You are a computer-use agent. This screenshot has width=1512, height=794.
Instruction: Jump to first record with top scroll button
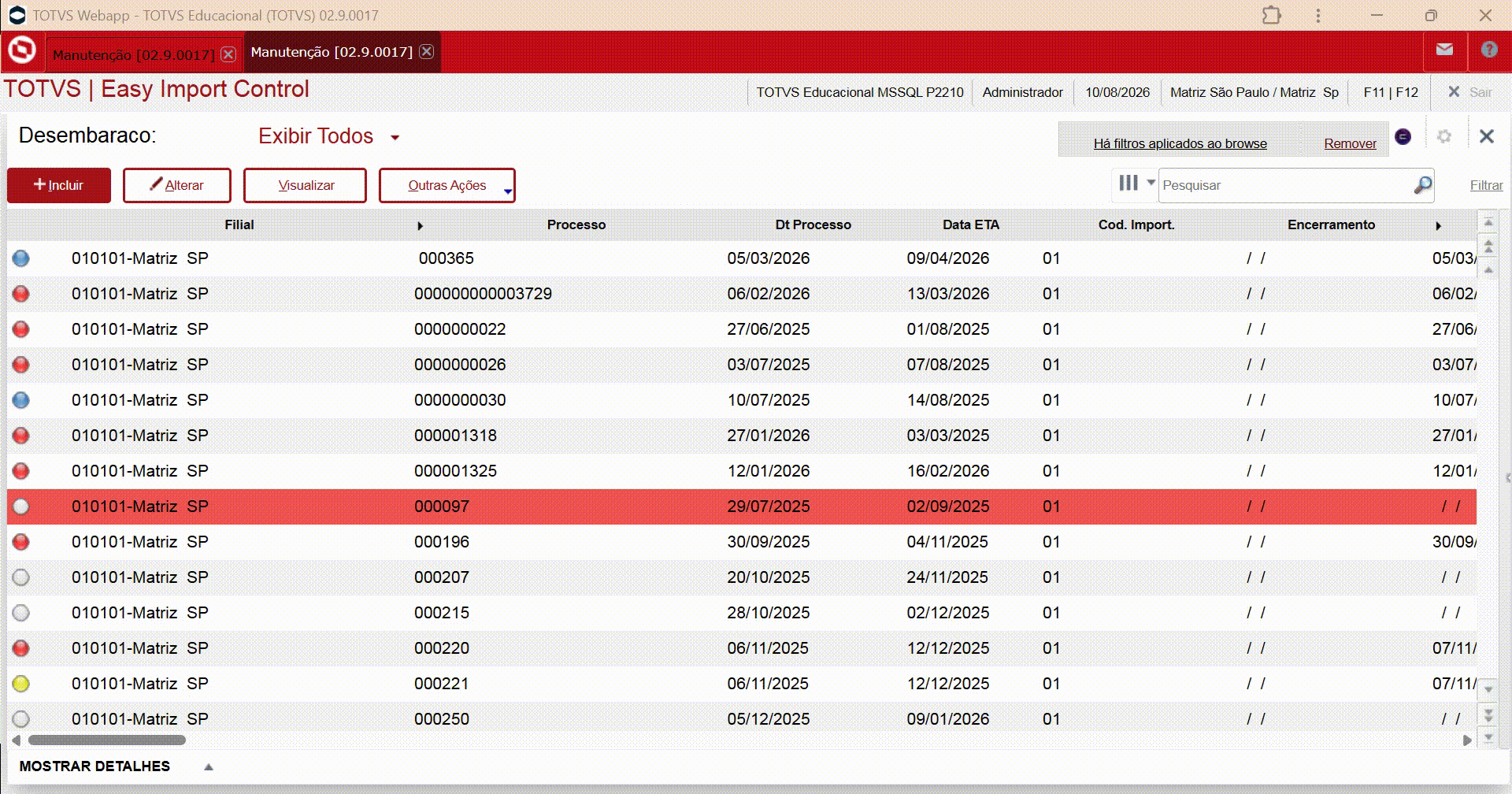click(x=1488, y=222)
